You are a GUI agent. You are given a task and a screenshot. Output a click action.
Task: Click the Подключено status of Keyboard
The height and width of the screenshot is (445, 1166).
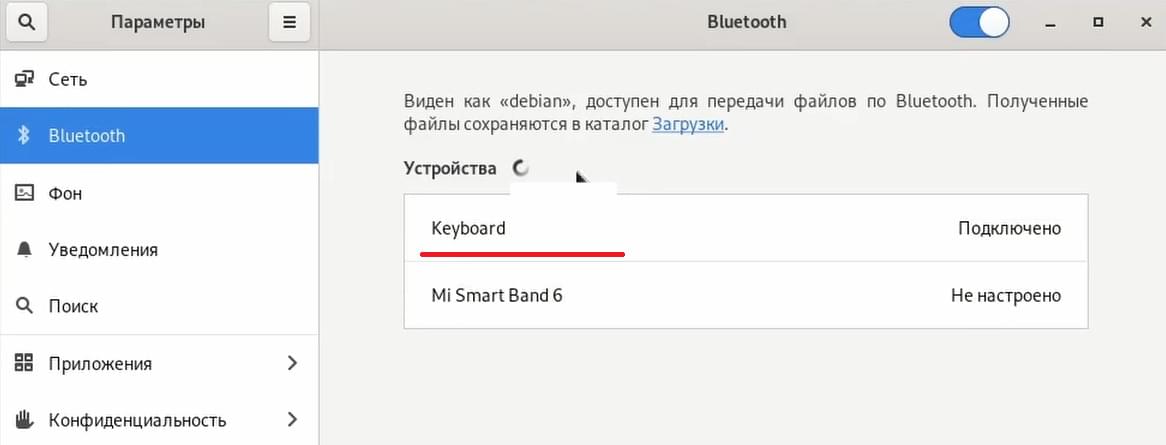tap(1009, 228)
